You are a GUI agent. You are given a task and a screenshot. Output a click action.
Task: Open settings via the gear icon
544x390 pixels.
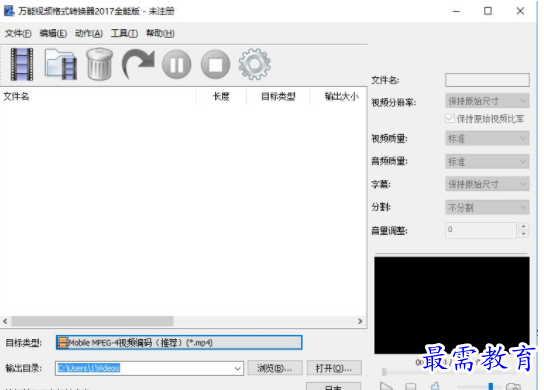pyautogui.click(x=254, y=64)
